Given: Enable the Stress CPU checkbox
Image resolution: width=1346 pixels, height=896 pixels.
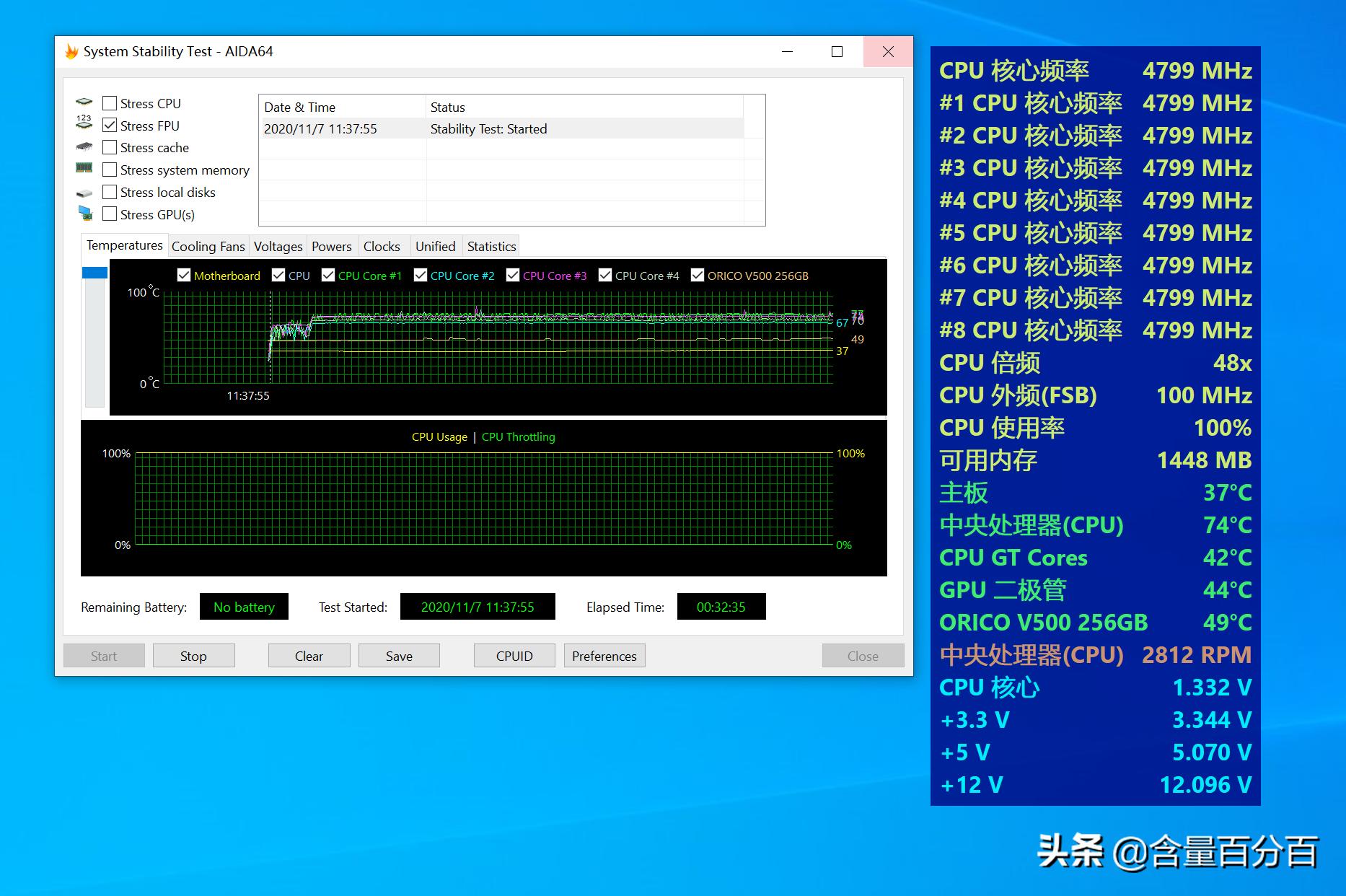Looking at the screenshot, I should click(110, 102).
